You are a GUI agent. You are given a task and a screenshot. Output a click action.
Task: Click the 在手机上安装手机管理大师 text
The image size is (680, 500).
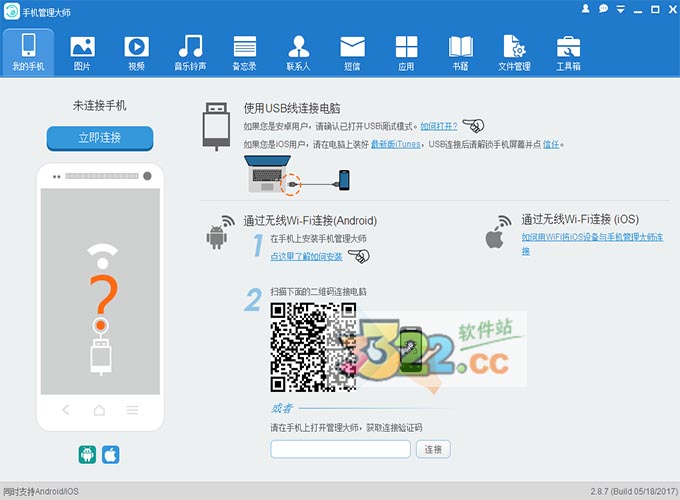[x=318, y=239]
